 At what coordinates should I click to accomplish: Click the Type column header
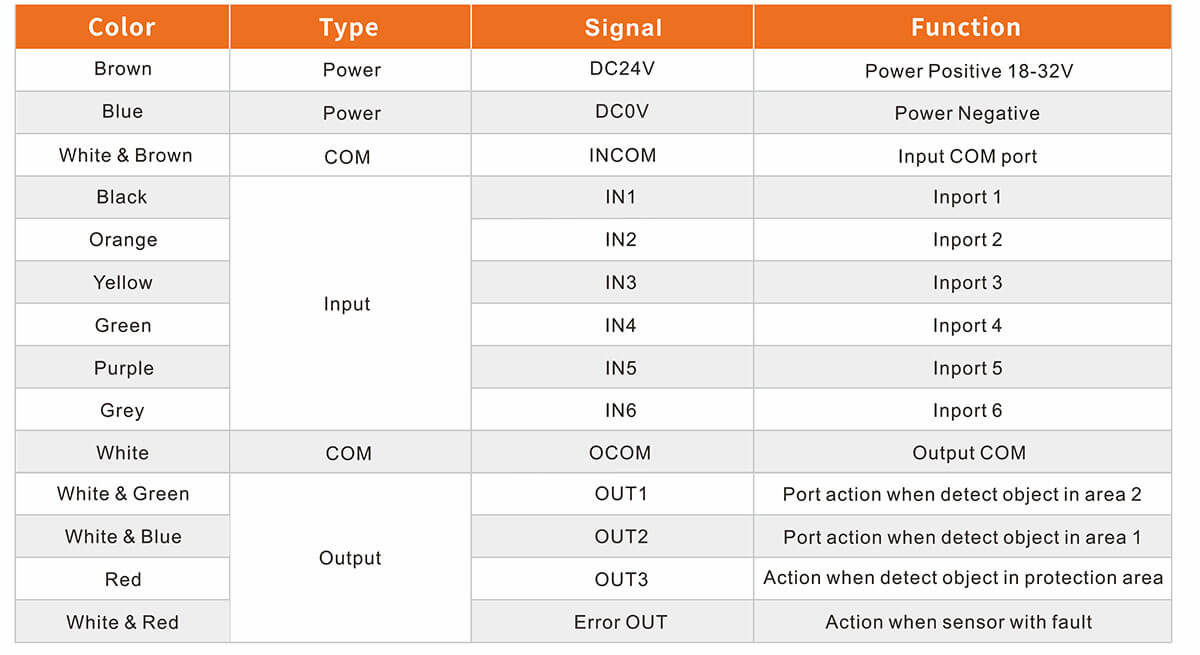tap(349, 28)
